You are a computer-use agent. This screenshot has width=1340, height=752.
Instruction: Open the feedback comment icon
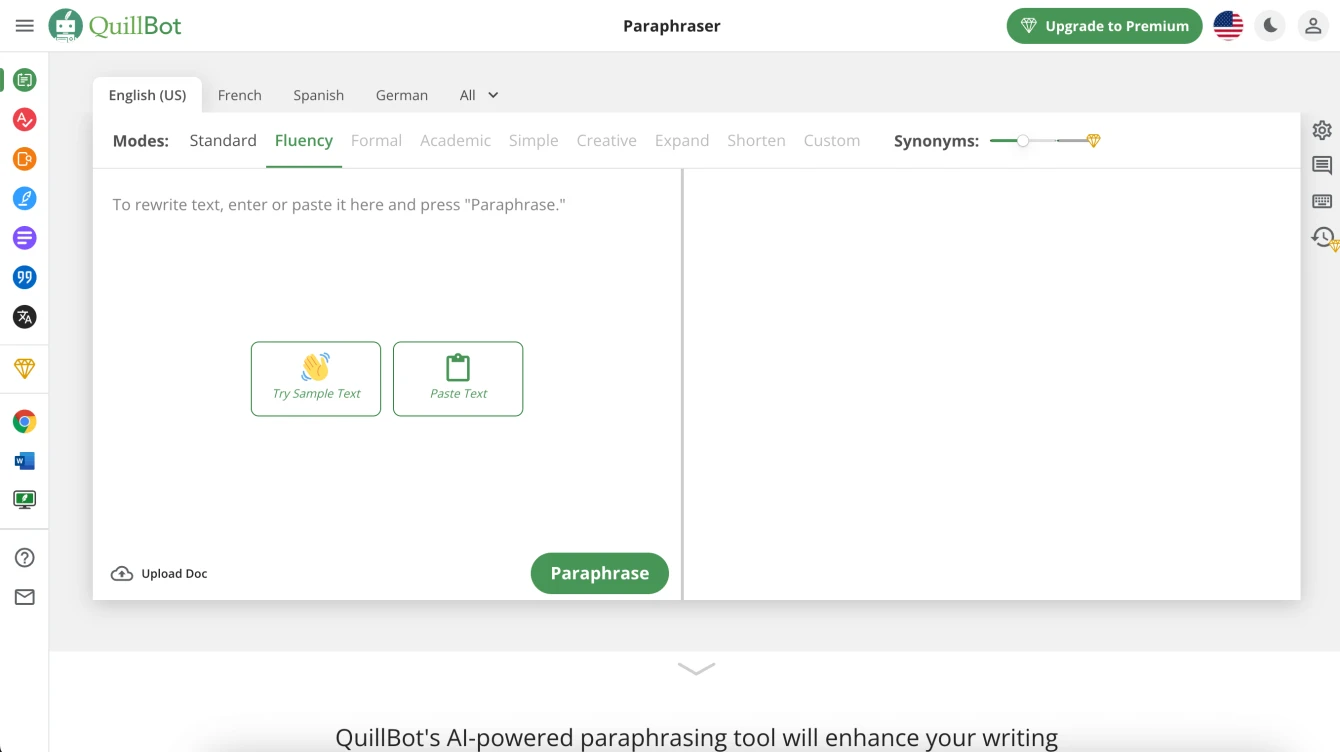pyautogui.click(x=1322, y=166)
